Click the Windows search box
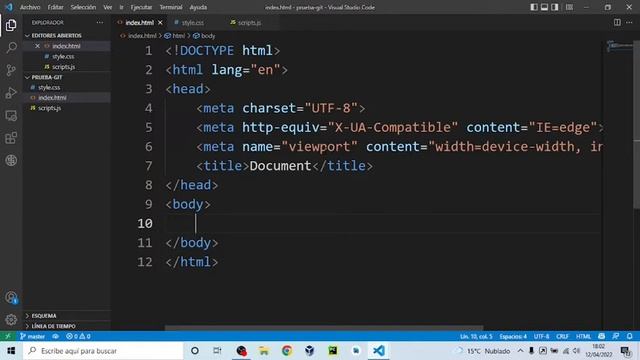This screenshot has height=360, width=640. click(x=103, y=351)
